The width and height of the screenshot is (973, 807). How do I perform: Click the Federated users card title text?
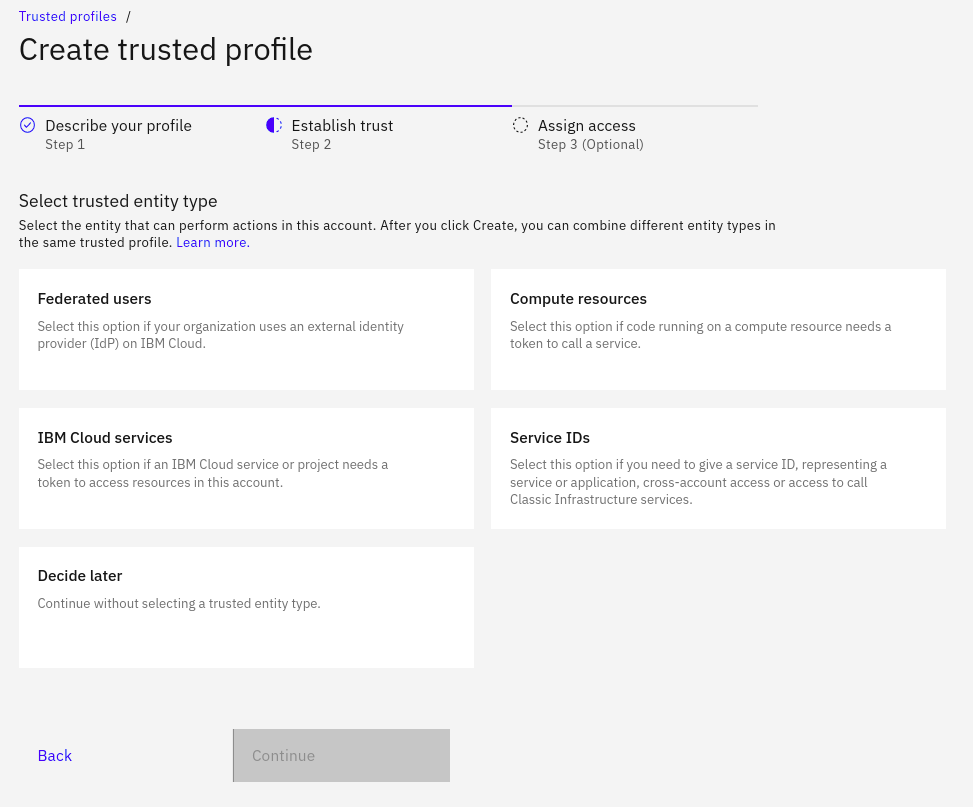(x=94, y=298)
